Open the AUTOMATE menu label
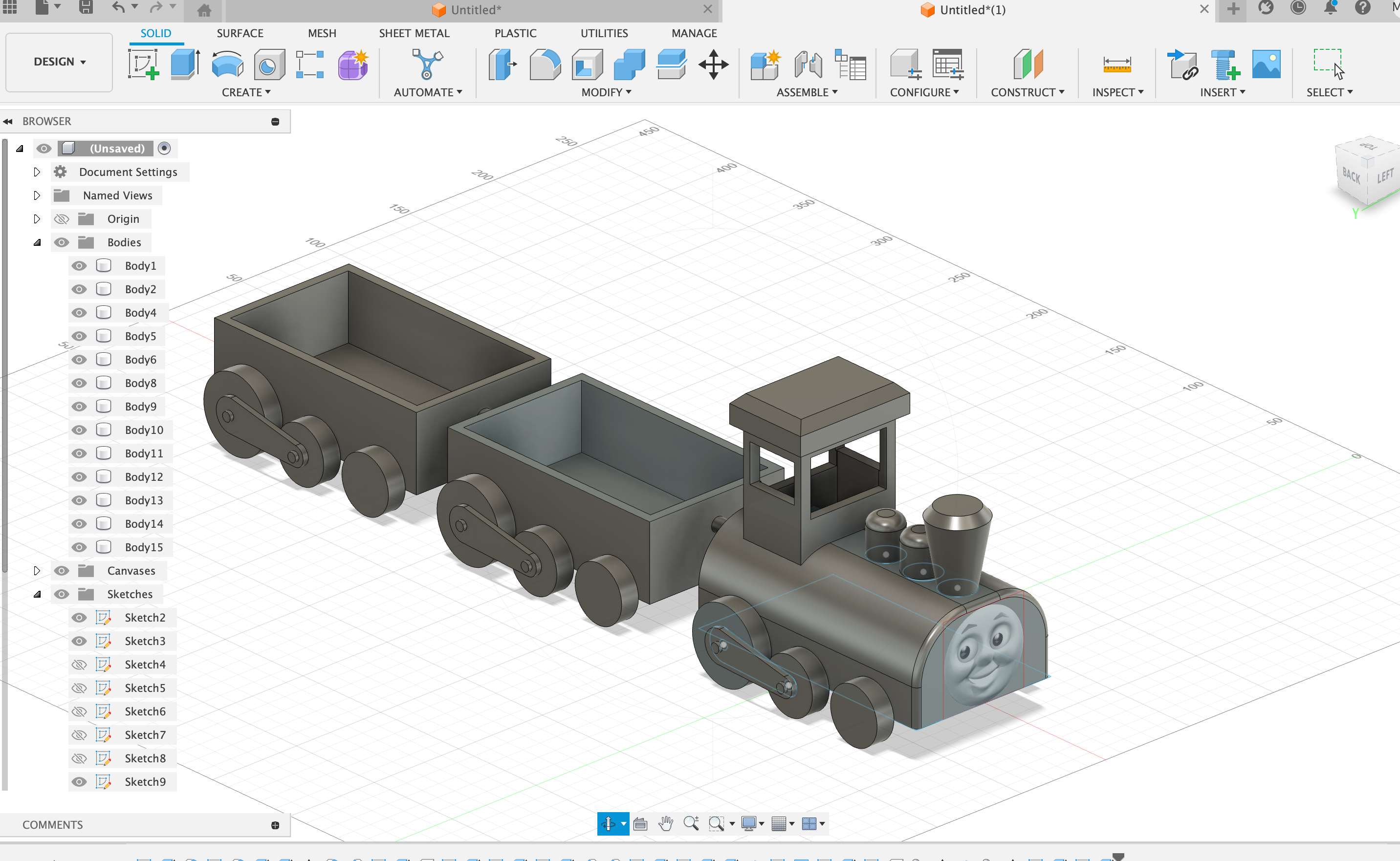This screenshot has width=1400, height=861. [x=428, y=92]
